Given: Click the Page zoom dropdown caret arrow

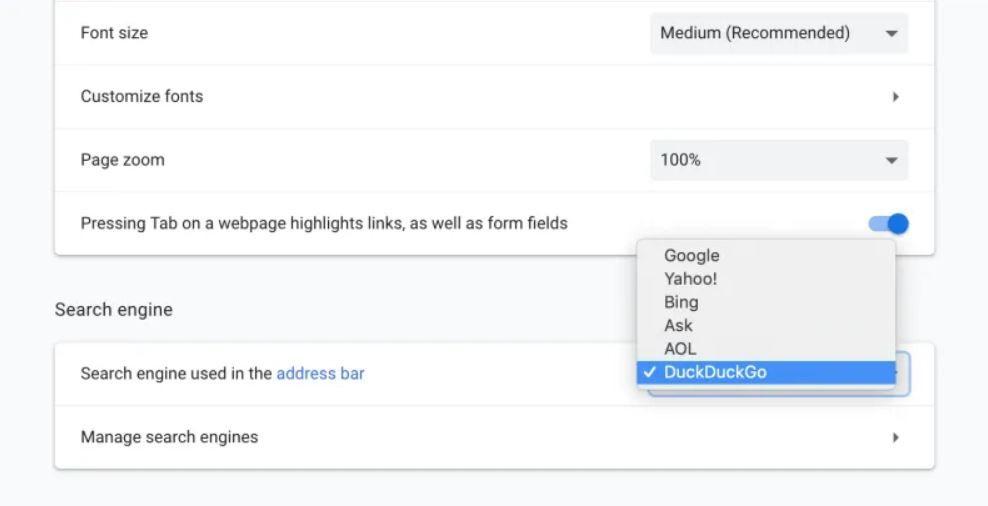Looking at the screenshot, I should pos(890,161).
